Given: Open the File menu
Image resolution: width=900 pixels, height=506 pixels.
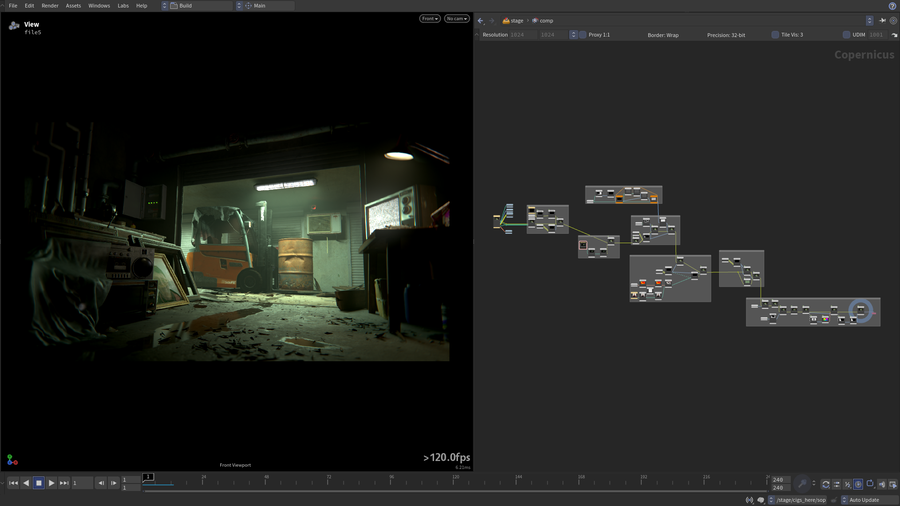Looking at the screenshot, I should 13,6.
